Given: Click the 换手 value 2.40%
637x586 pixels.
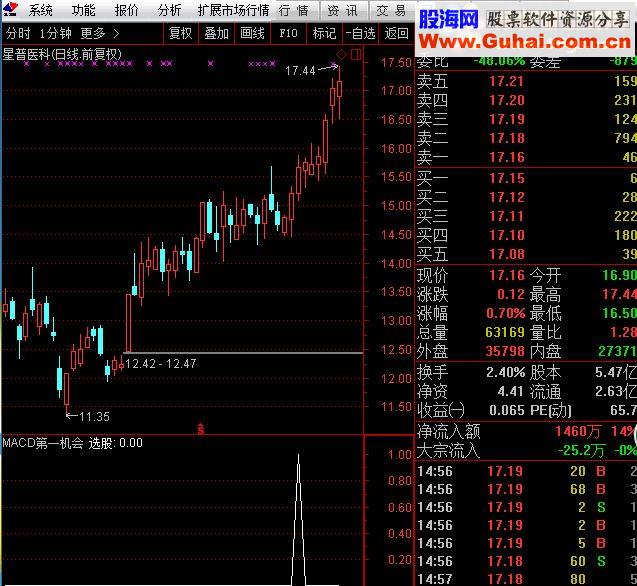Looking at the screenshot, I should pos(506,372).
